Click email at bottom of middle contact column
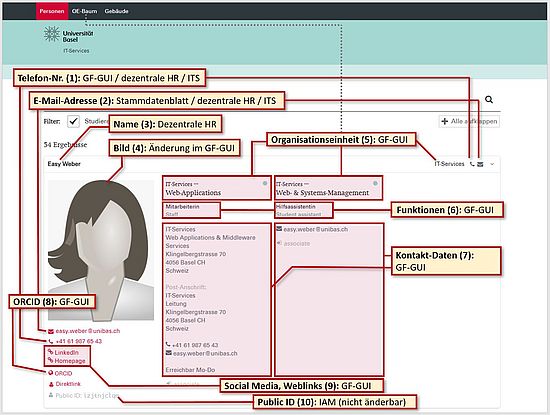Viewport: 550px width, 415px height. coord(205,353)
